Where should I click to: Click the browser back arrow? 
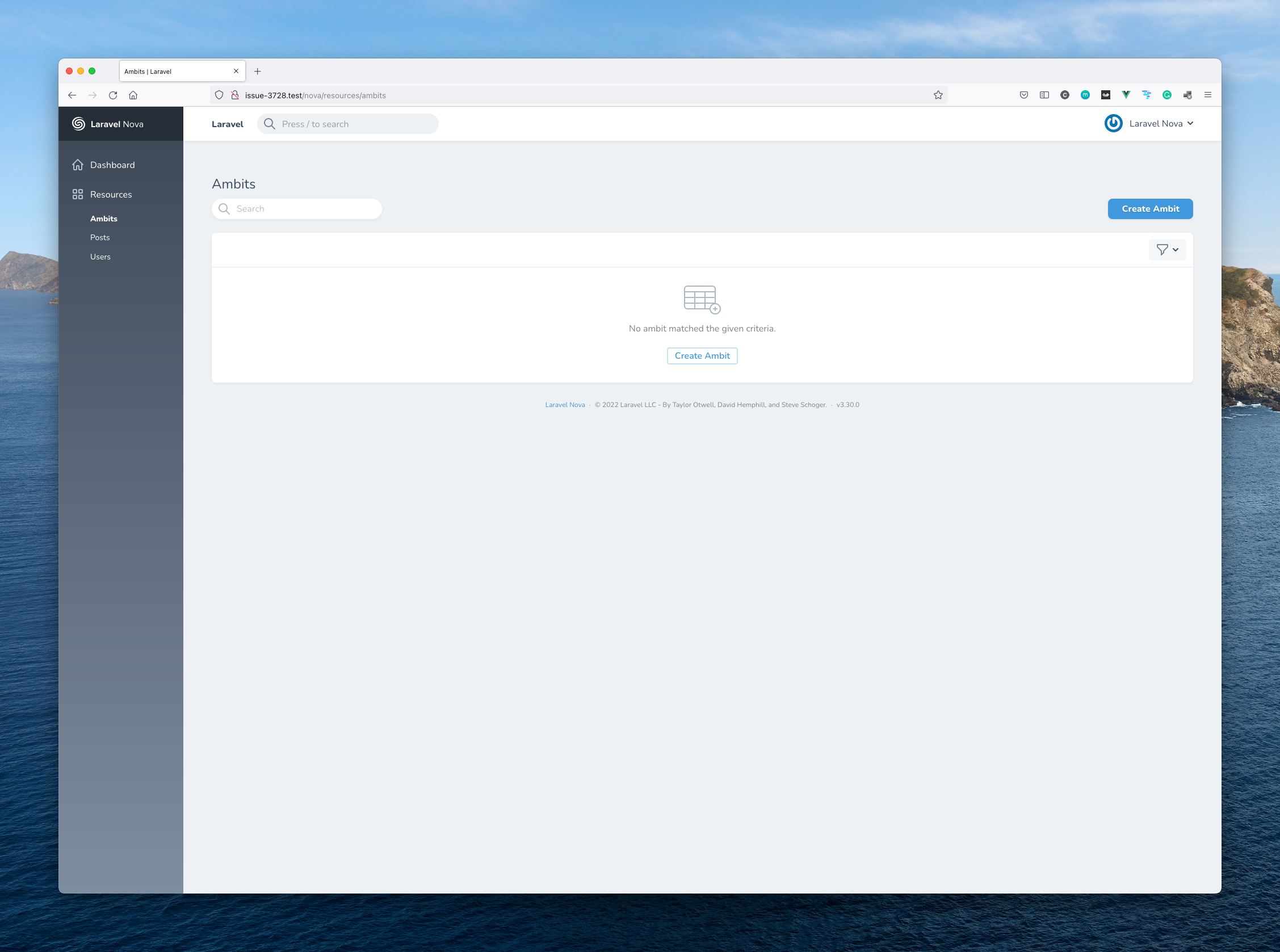[72, 95]
